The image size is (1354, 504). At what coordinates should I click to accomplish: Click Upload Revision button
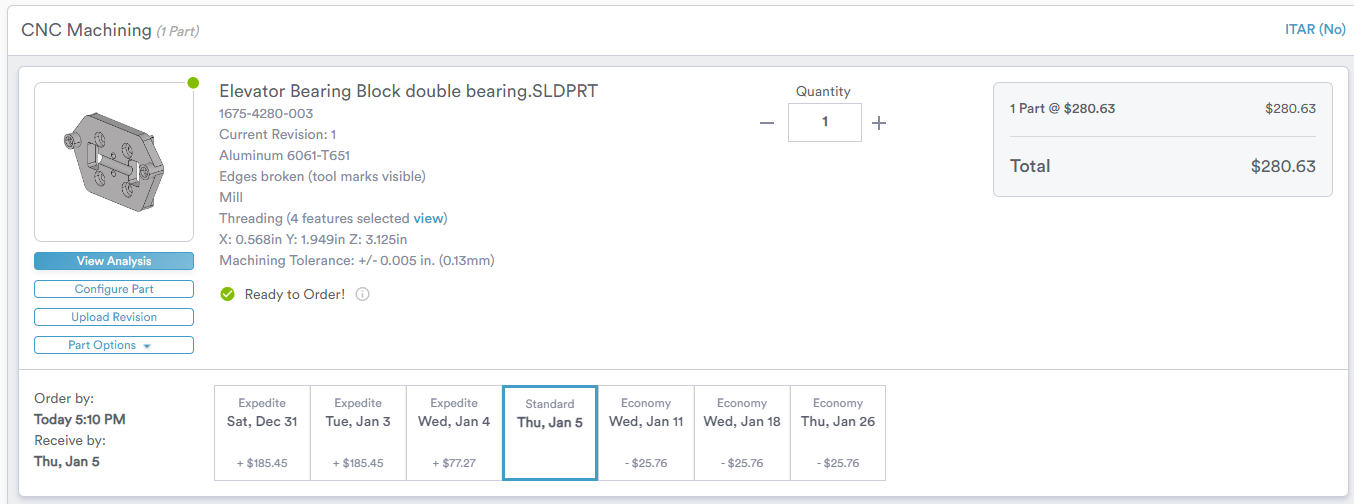[114, 317]
